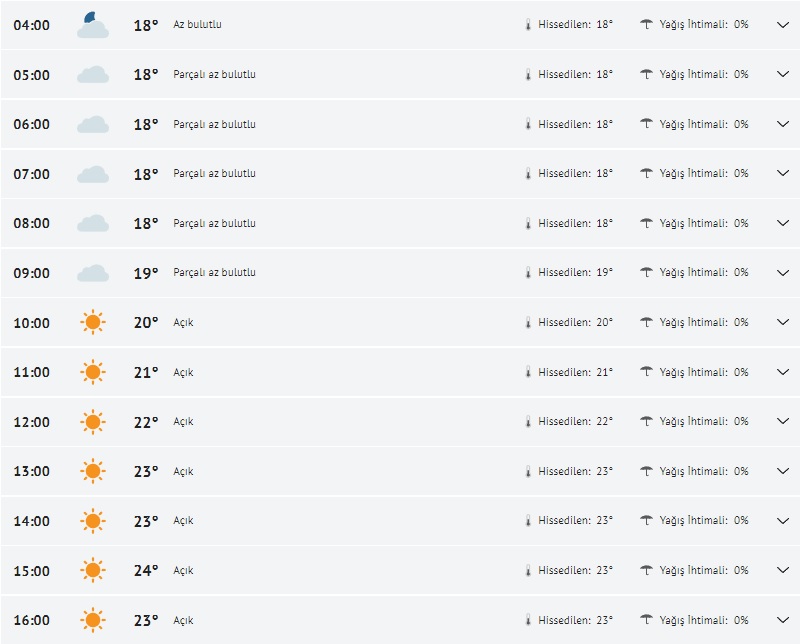Click the thermometer icon in 05:00 row
This screenshot has height=644, width=800.
point(528,75)
